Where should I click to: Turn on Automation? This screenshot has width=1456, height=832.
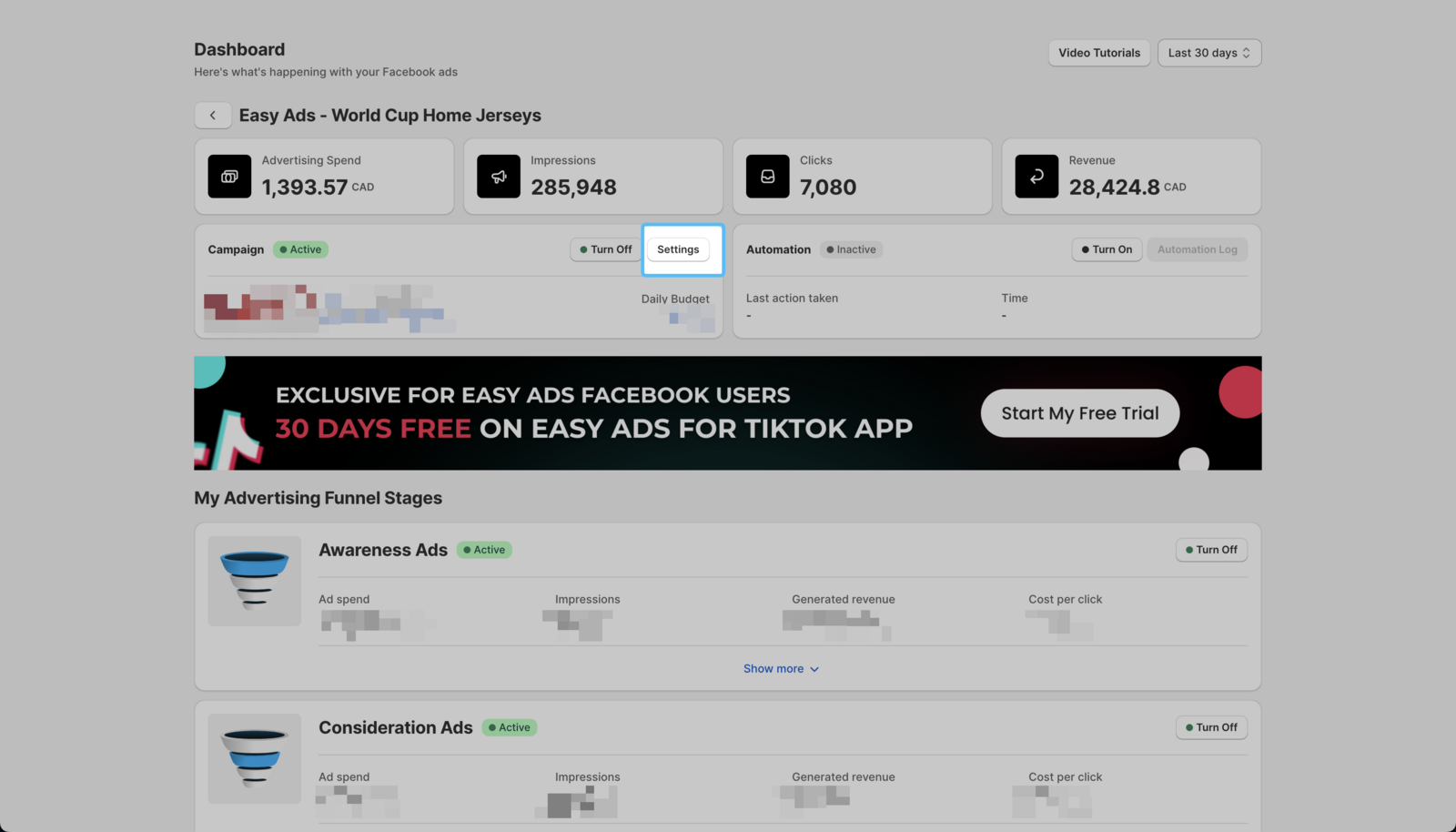(1107, 249)
